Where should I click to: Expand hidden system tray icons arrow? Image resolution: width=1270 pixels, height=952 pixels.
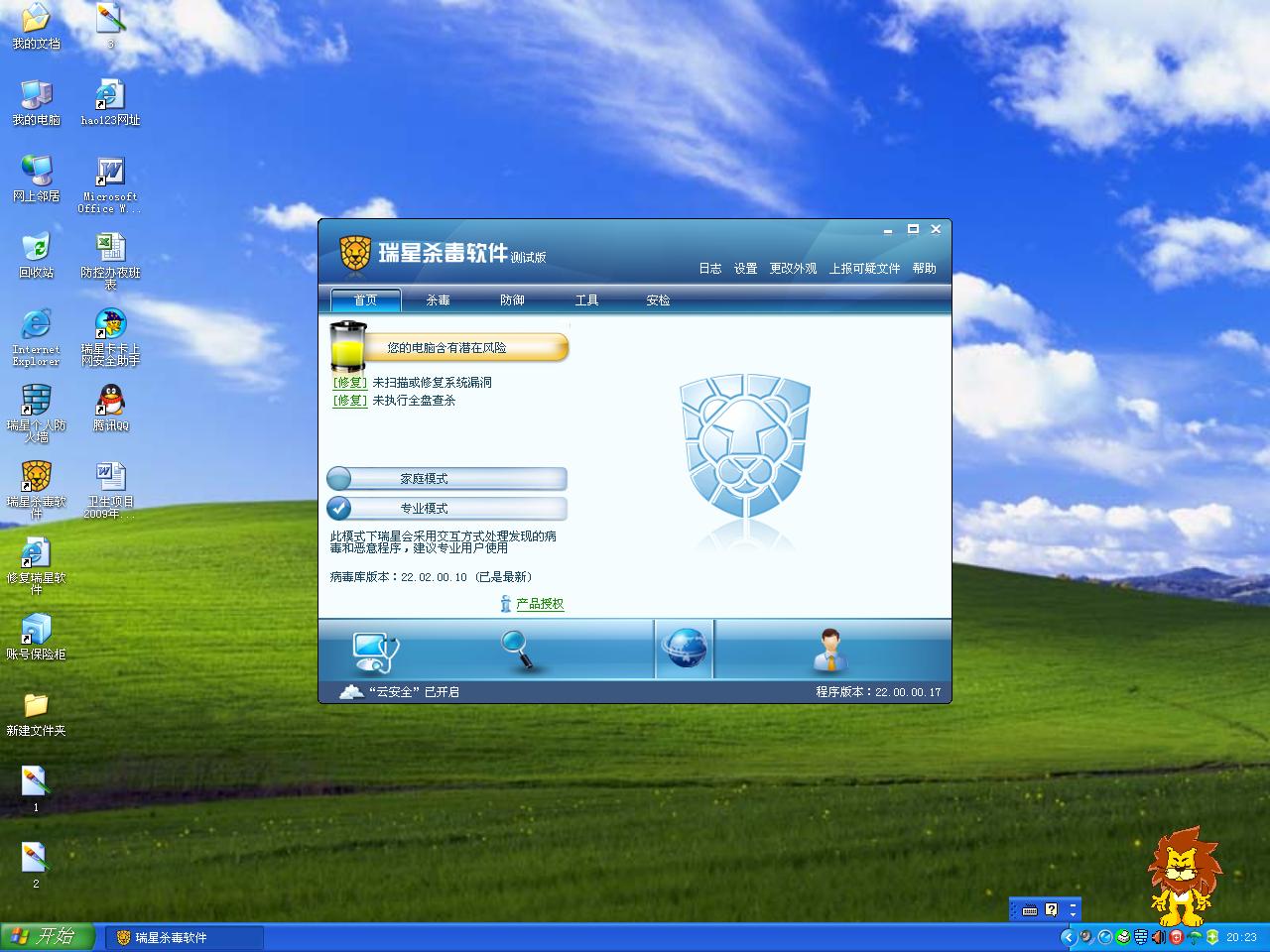click(1069, 937)
